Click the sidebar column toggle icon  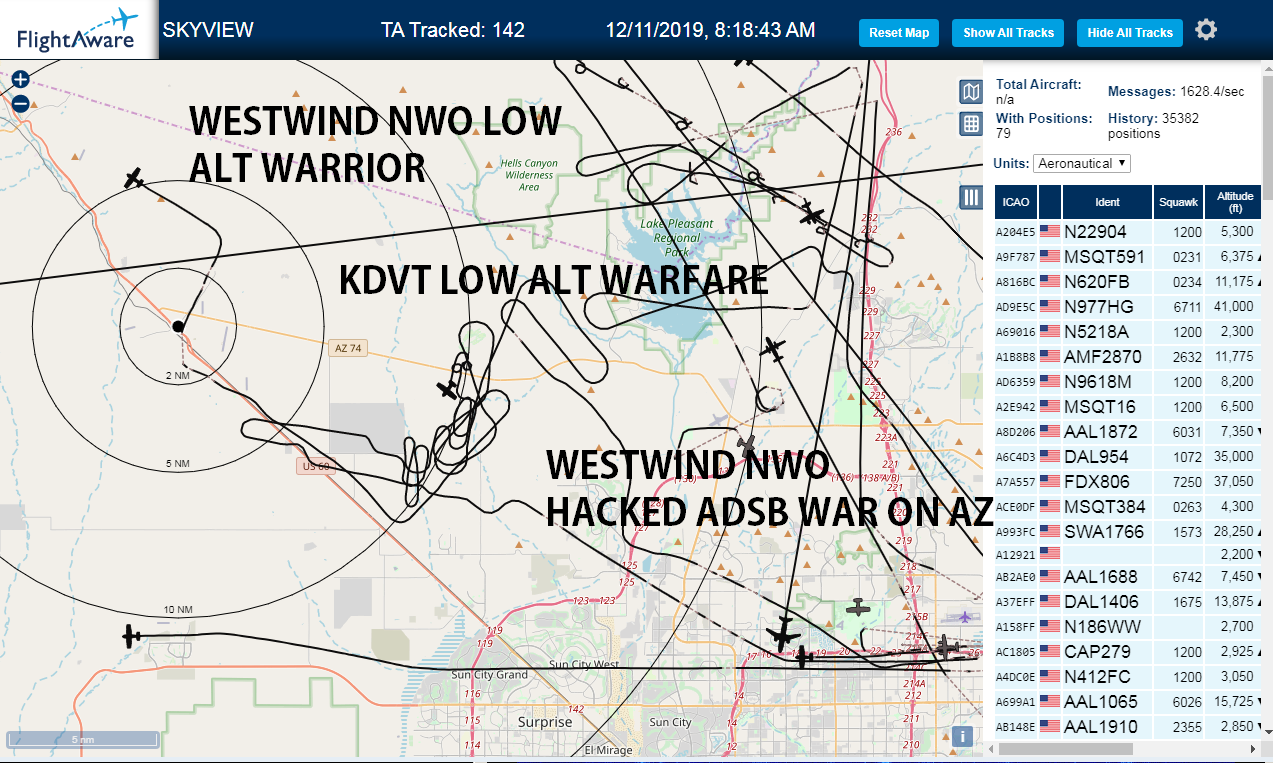click(970, 197)
